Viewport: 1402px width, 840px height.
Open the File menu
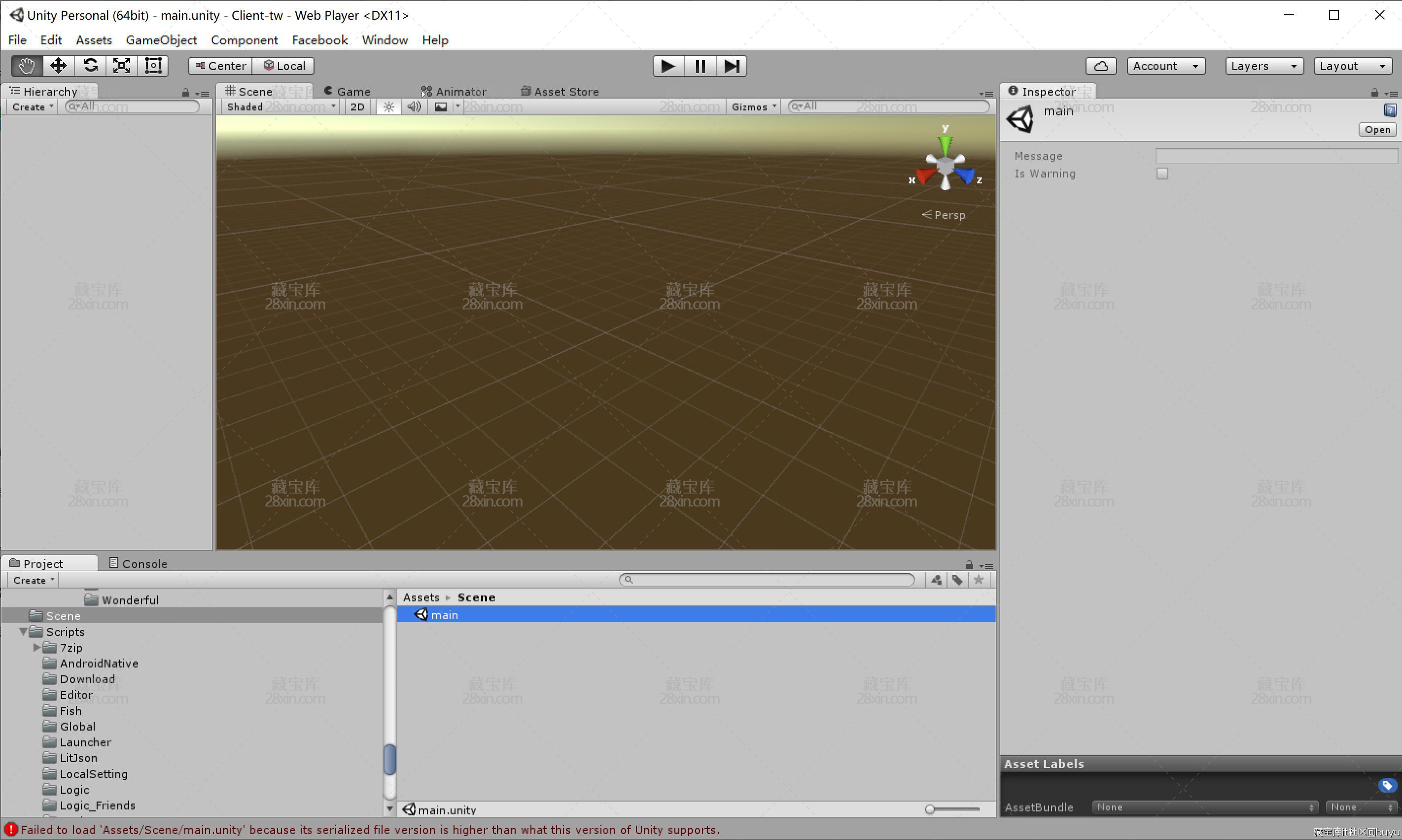[17, 40]
